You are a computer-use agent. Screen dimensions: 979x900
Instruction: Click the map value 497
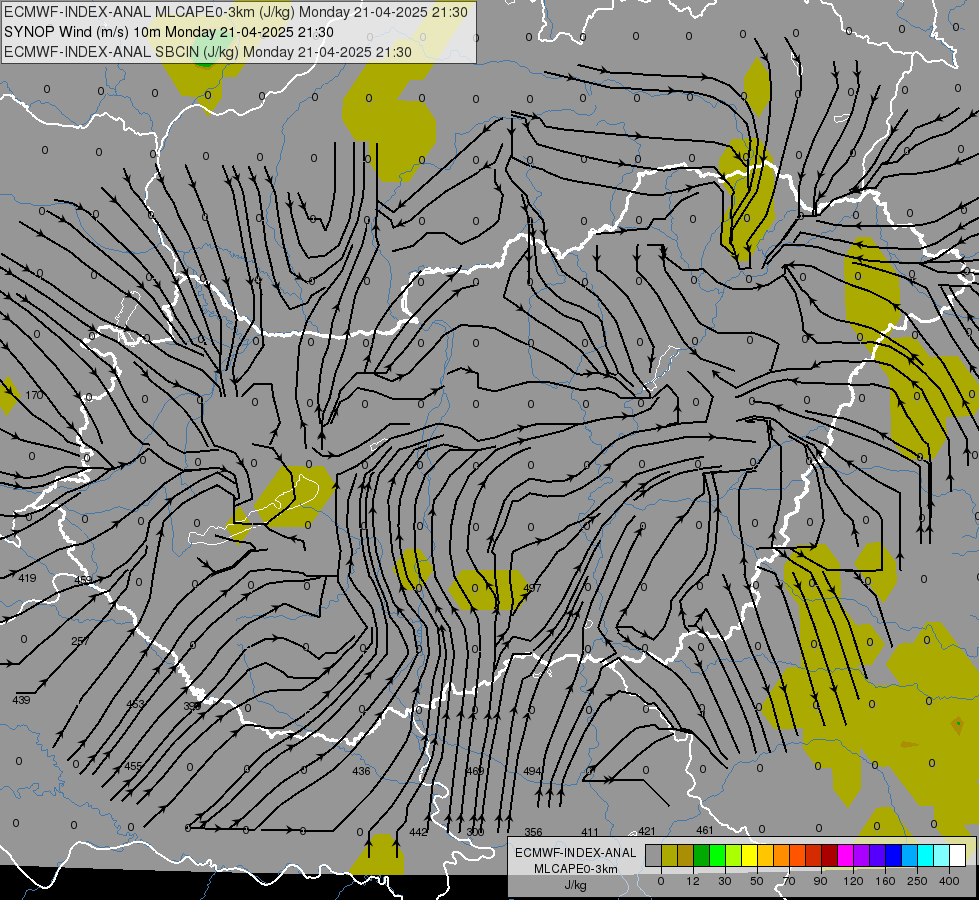click(533, 588)
